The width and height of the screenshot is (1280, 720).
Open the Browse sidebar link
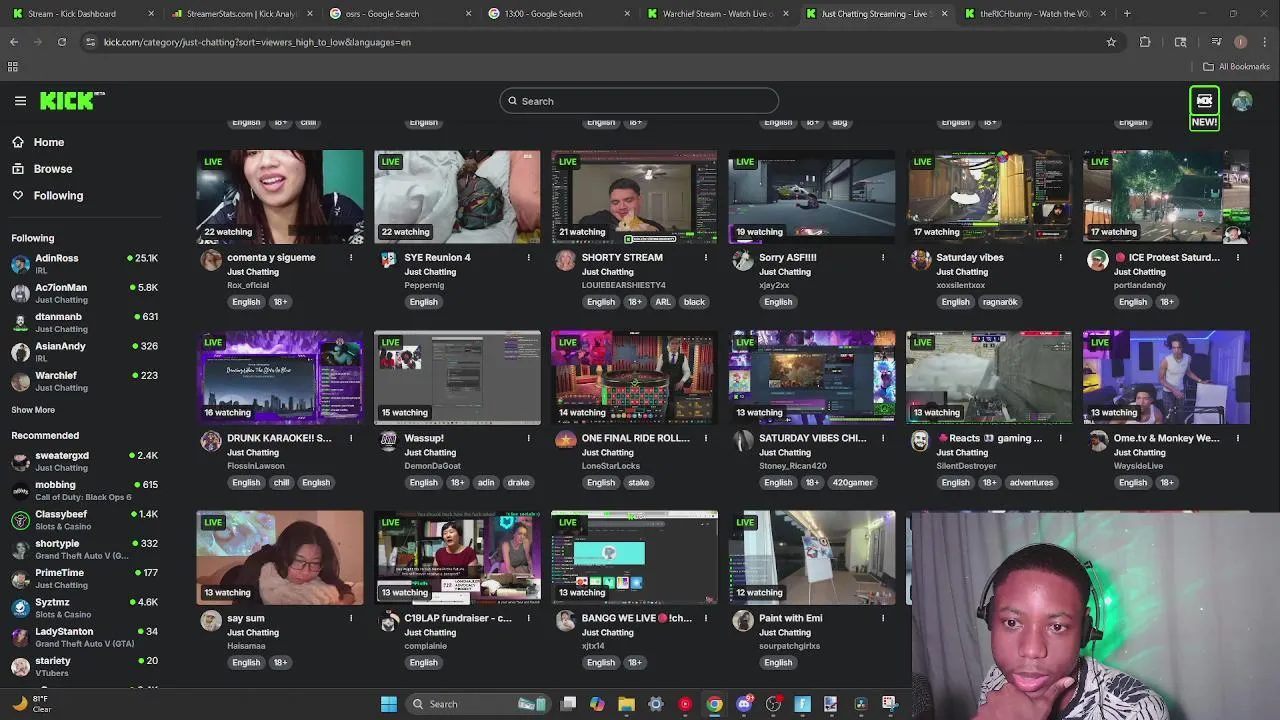coord(42,169)
